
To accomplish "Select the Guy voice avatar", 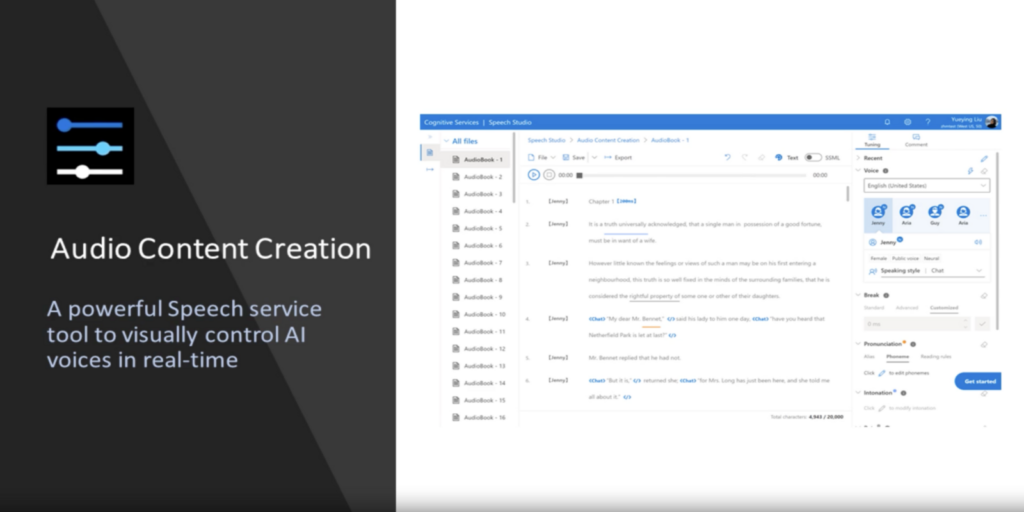I will tap(935, 214).
